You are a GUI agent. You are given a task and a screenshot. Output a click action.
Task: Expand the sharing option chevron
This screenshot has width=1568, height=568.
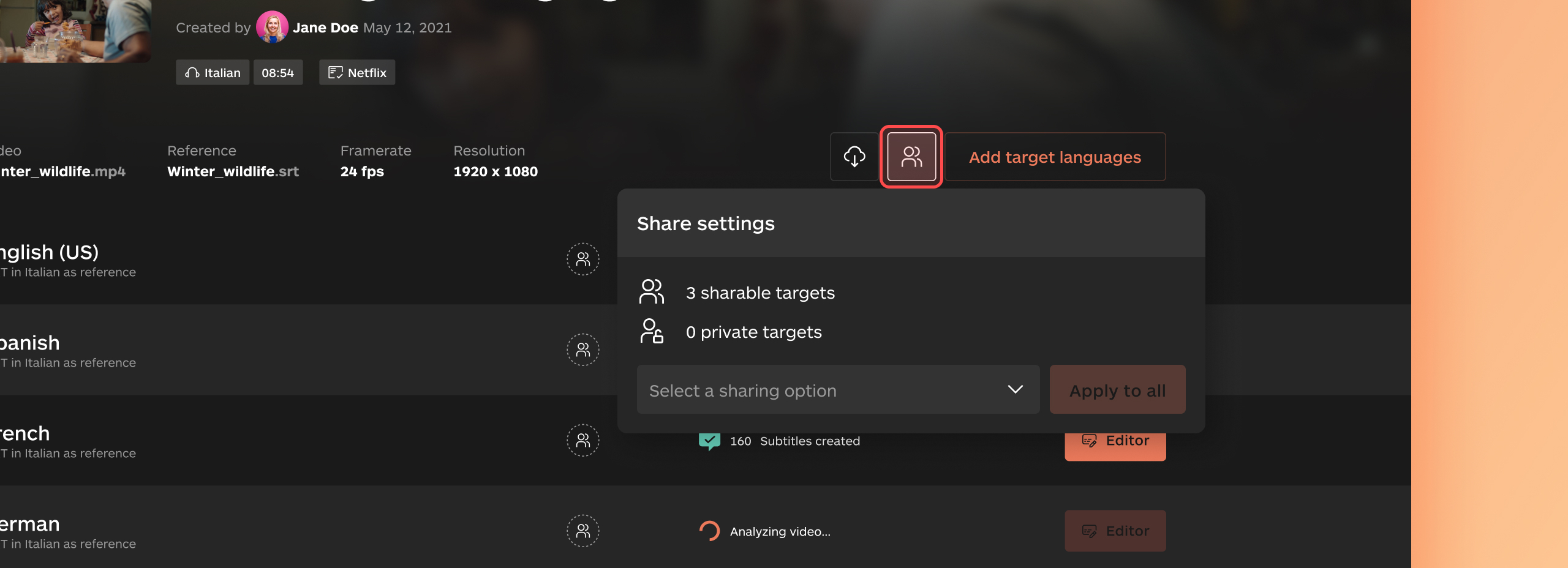click(1015, 389)
